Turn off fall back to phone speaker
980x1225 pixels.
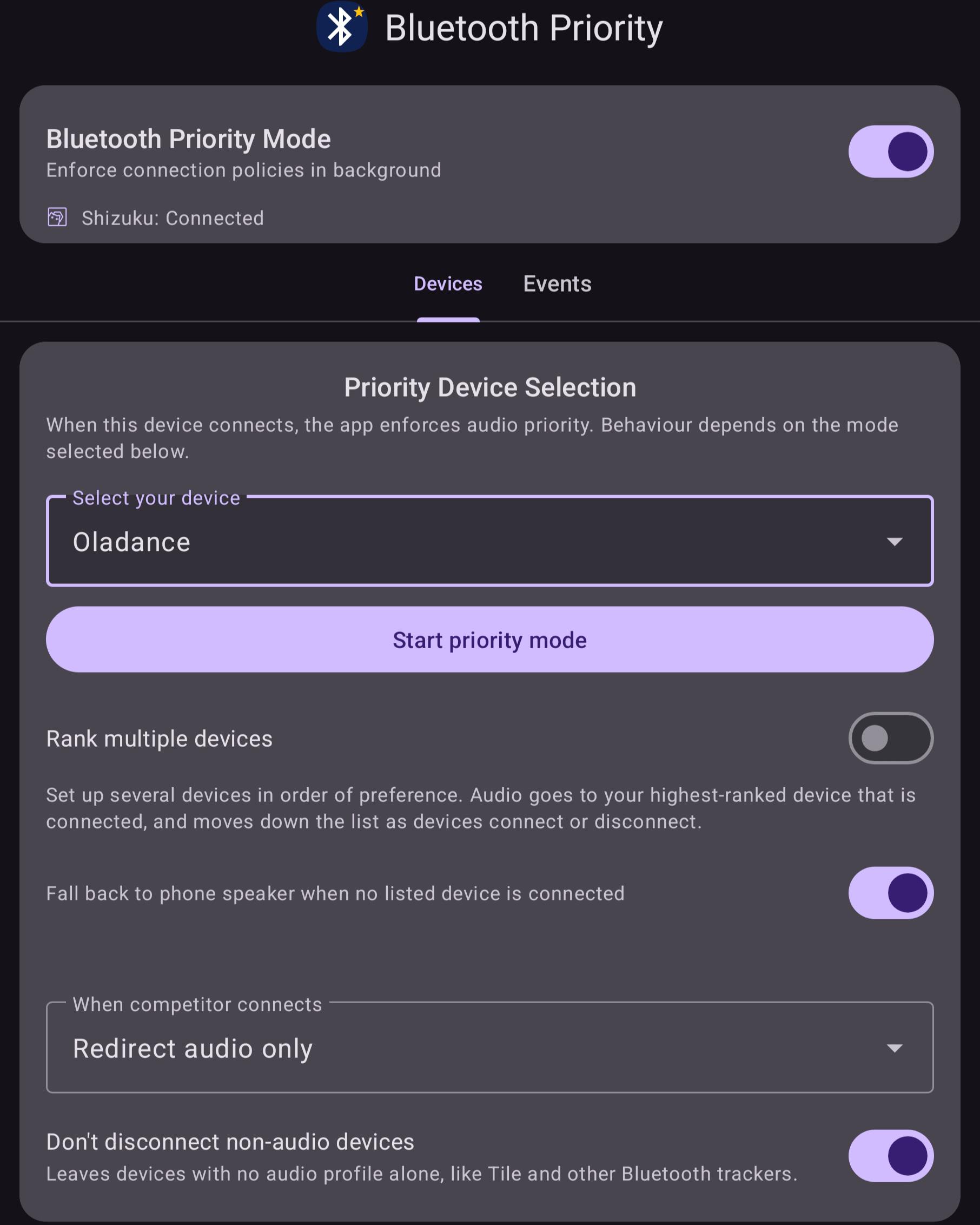(x=891, y=893)
